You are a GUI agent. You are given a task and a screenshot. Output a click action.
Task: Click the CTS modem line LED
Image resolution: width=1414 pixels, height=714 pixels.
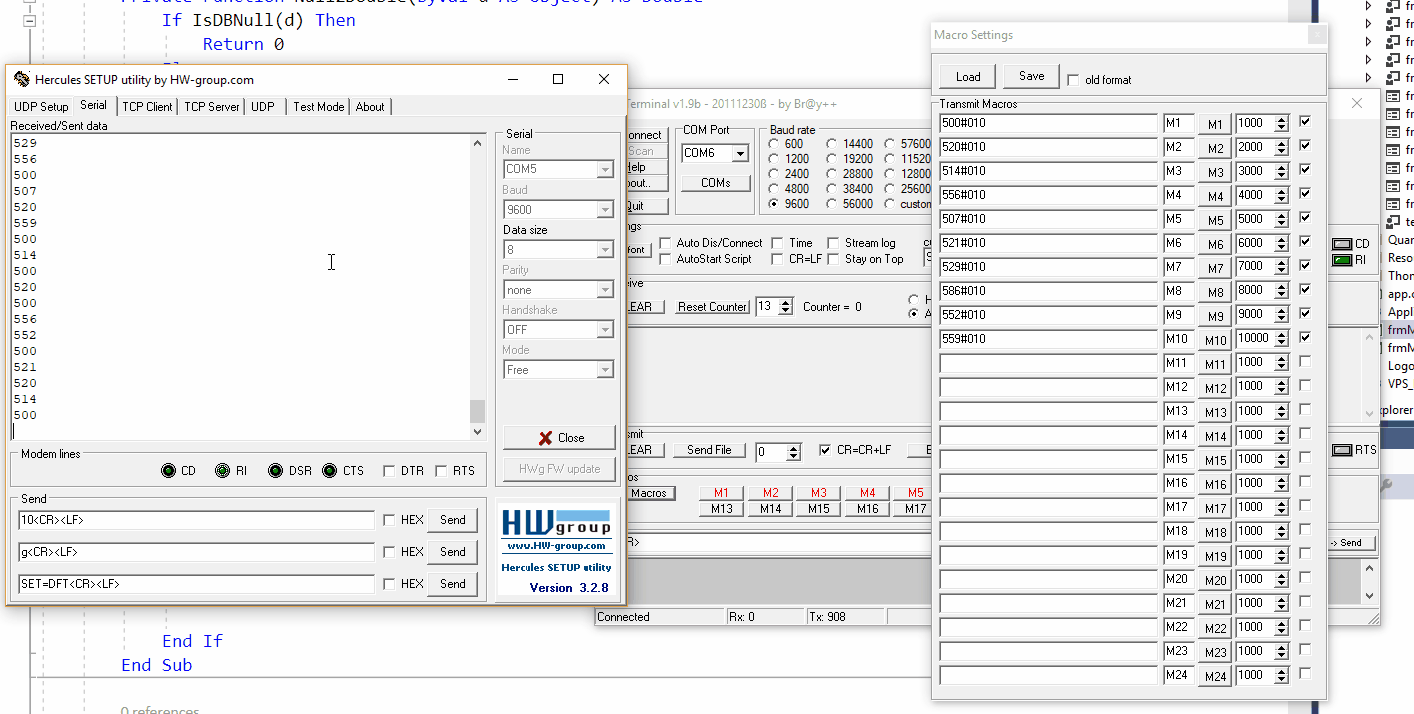[x=329, y=471]
